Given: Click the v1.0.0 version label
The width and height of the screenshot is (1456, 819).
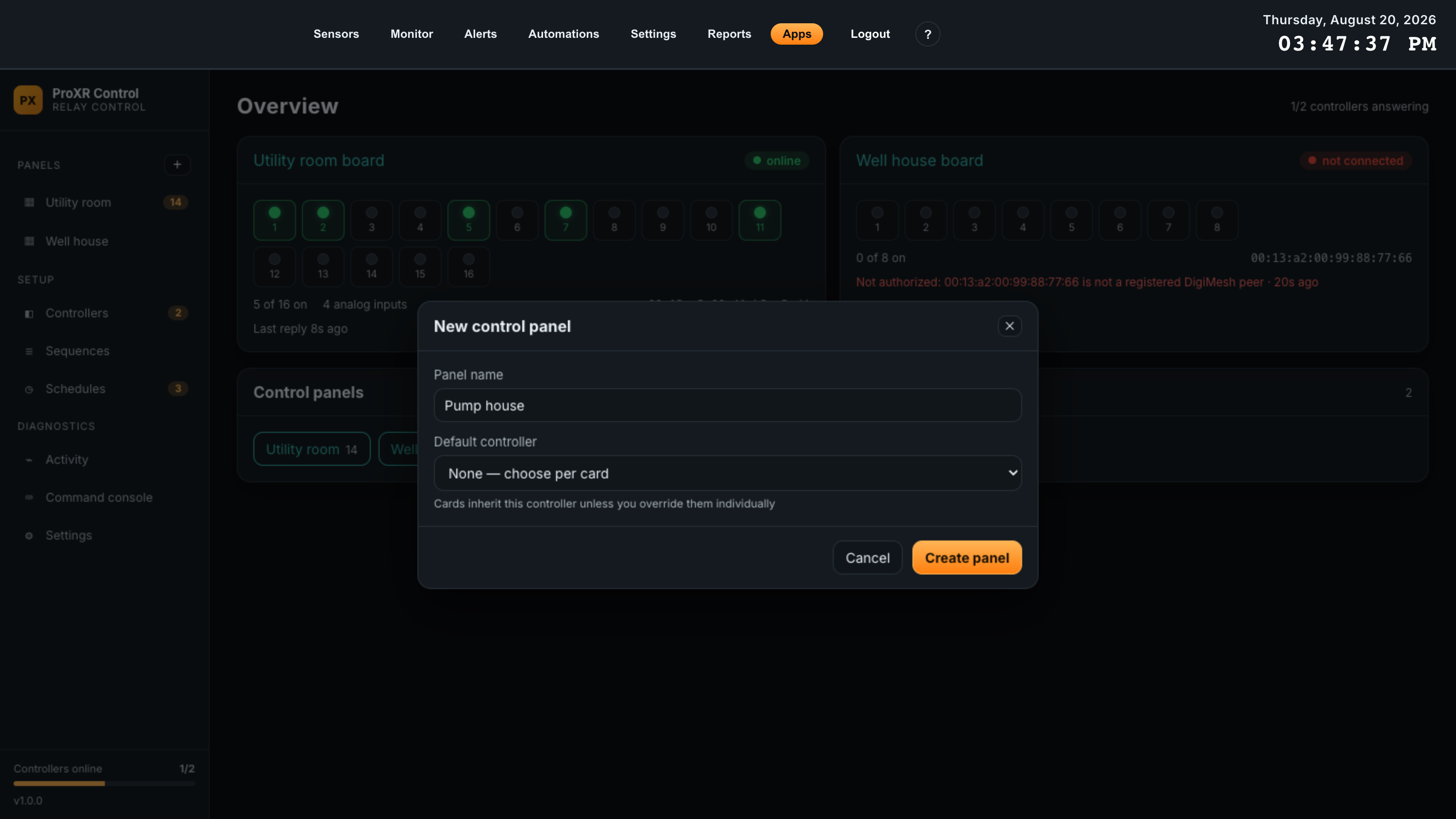Looking at the screenshot, I should [28, 801].
